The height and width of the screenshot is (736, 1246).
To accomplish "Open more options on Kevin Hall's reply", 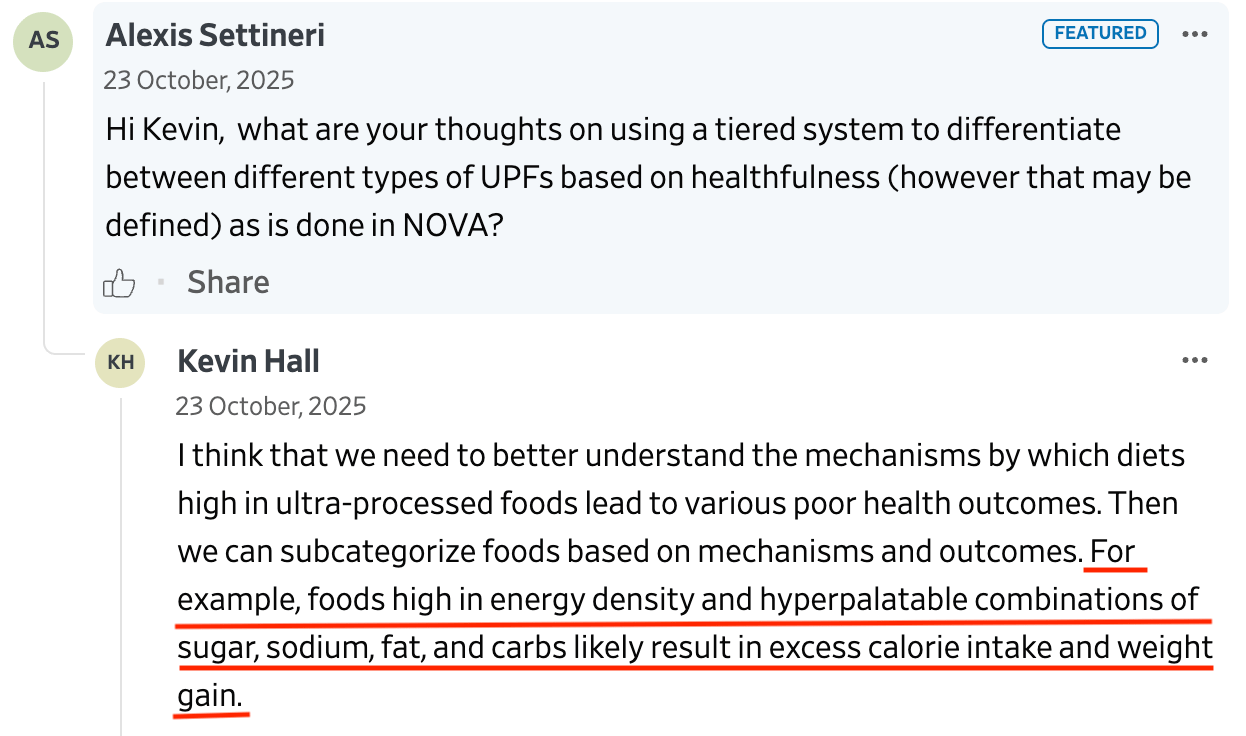I will click(1195, 361).
